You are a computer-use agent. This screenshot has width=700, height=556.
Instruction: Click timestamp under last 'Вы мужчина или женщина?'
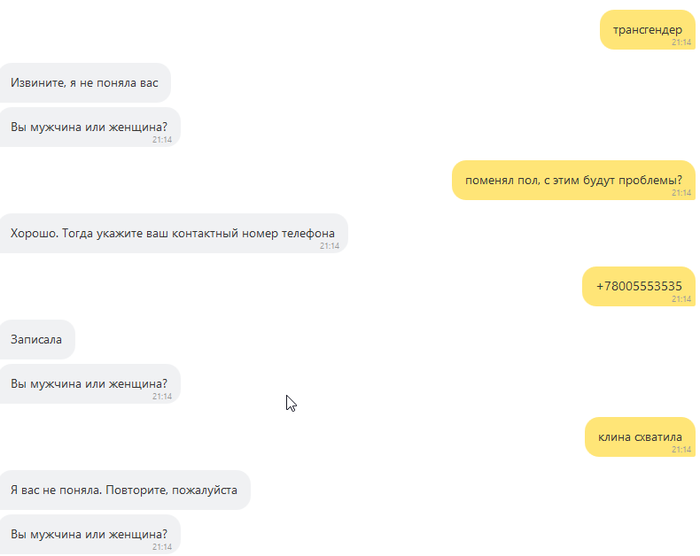(x=162, y=547)
